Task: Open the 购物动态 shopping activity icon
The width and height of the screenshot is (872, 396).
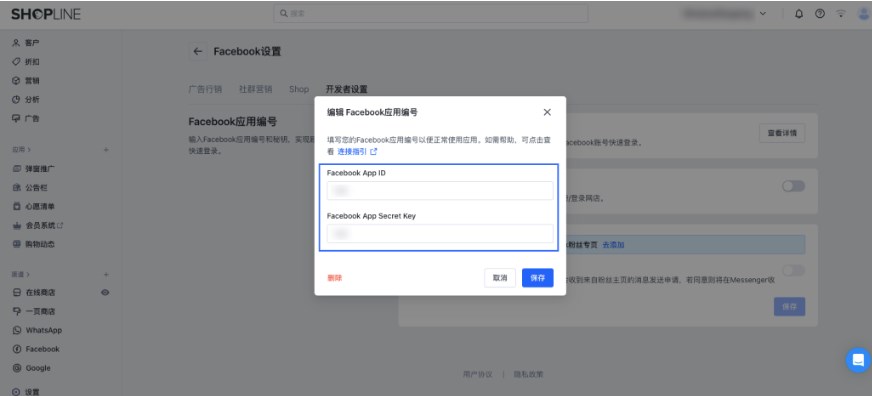Action: [16, 244]
